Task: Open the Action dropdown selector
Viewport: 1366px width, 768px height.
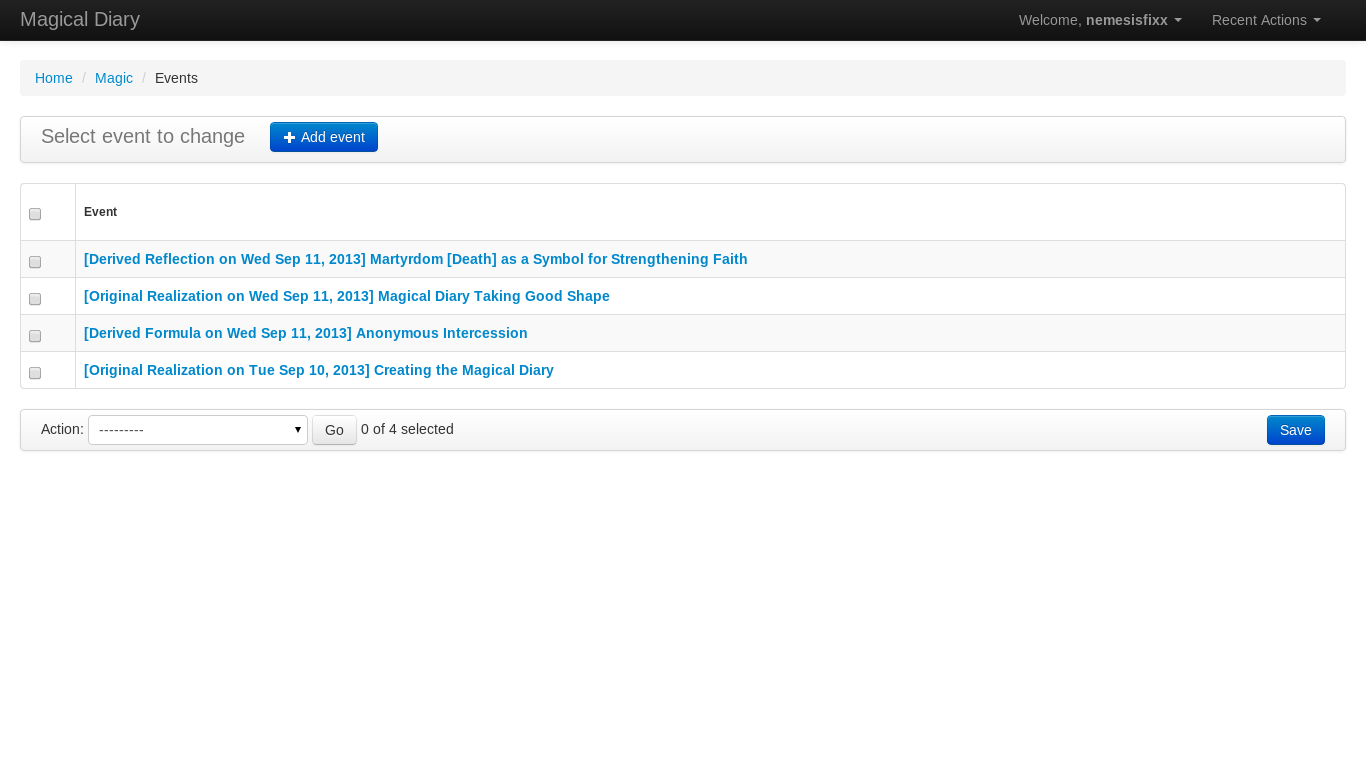Action: point(198,430)
